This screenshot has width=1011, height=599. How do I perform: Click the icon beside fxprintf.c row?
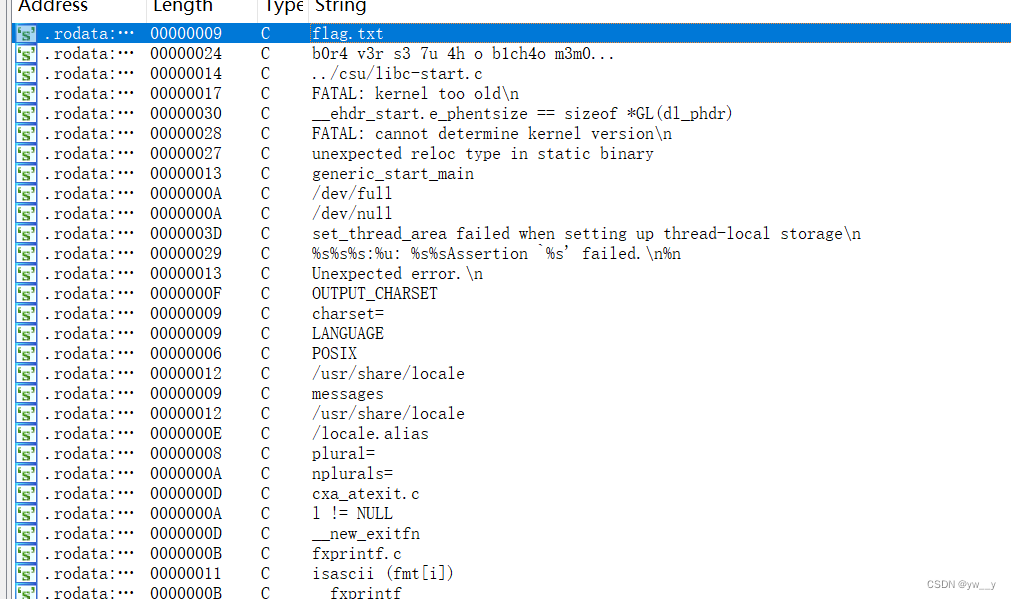point(26,553)
